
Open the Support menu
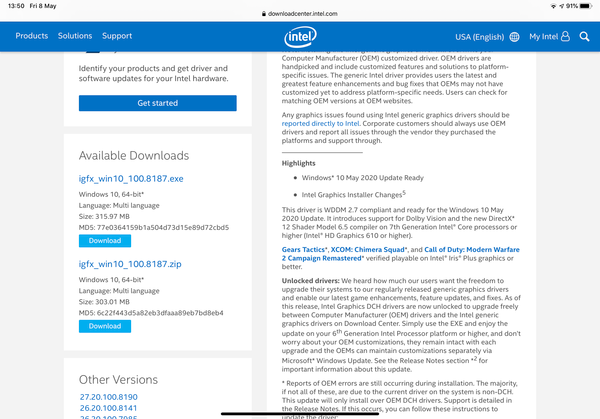pyautogui.click(x=117, y=36)
